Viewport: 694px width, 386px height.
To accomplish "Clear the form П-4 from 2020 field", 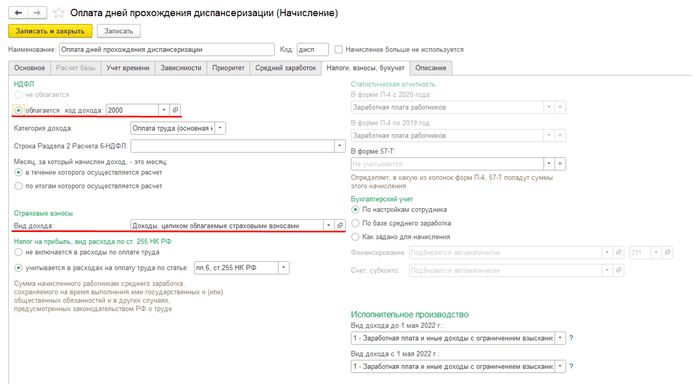I will click(560, 107).
